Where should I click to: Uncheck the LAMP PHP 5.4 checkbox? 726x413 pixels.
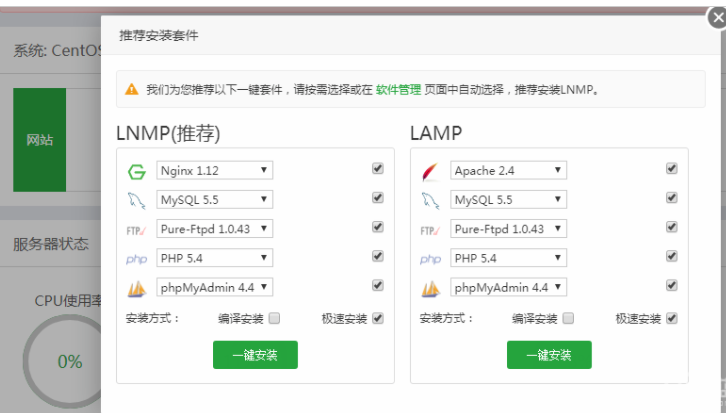(671, 256)
